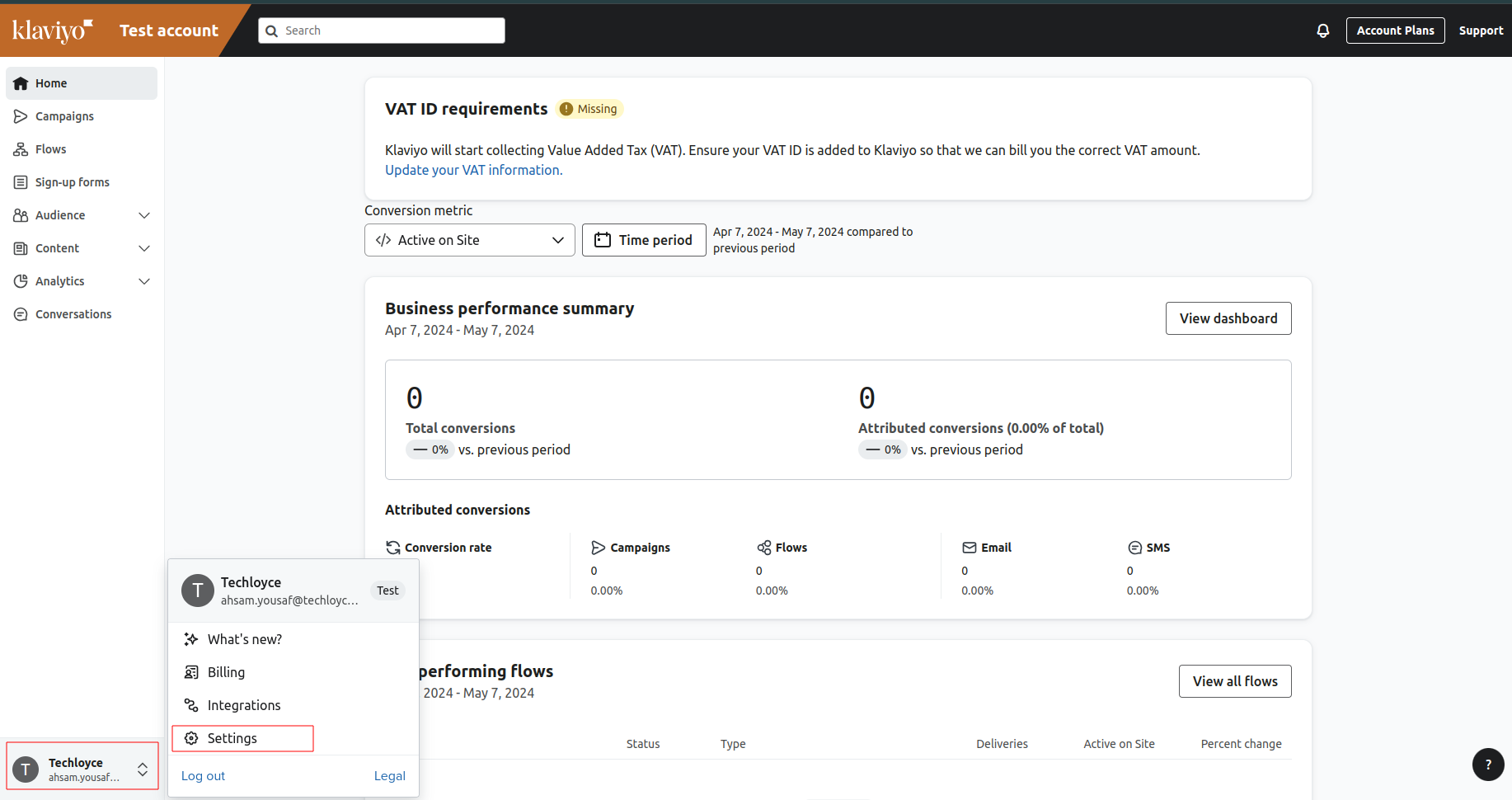
Task: Click the Missing warning badge
Action: point(589,109)
